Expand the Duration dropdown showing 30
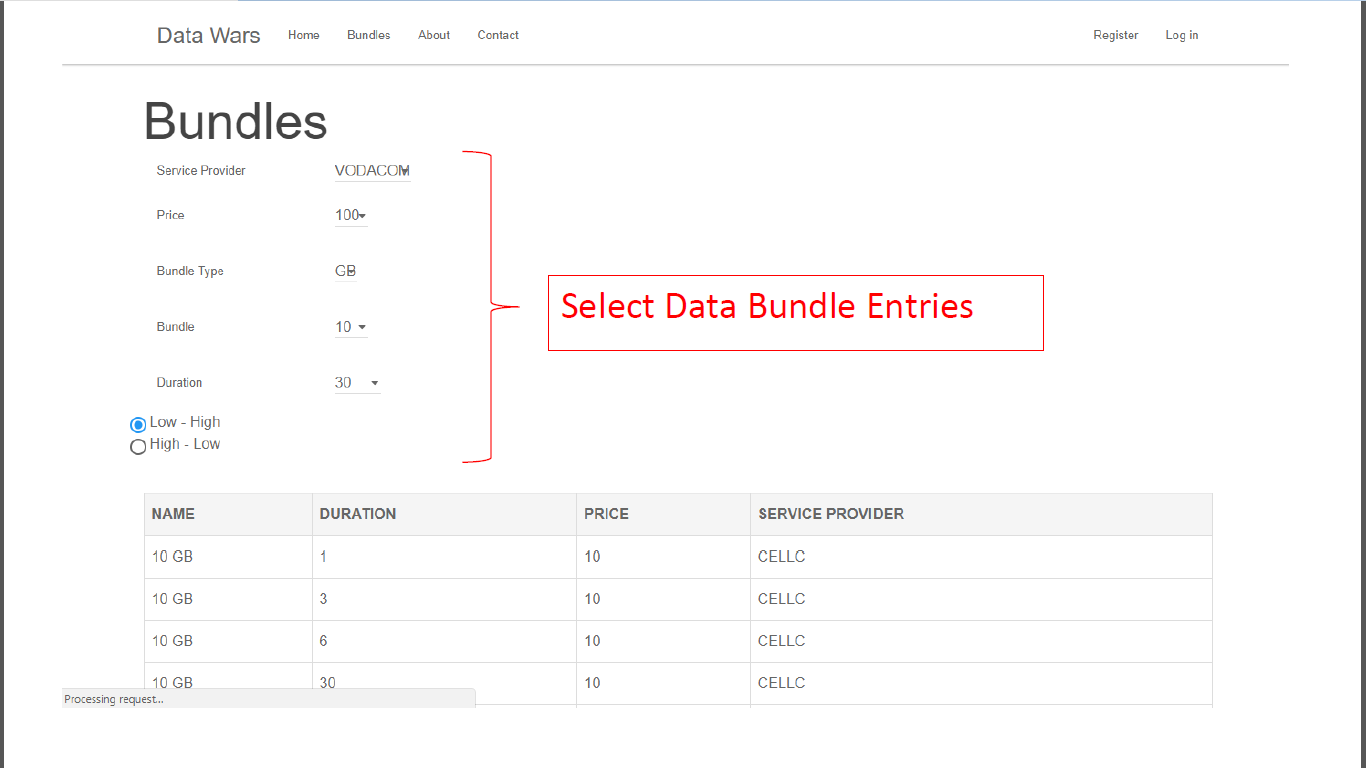 click(357, 383)
